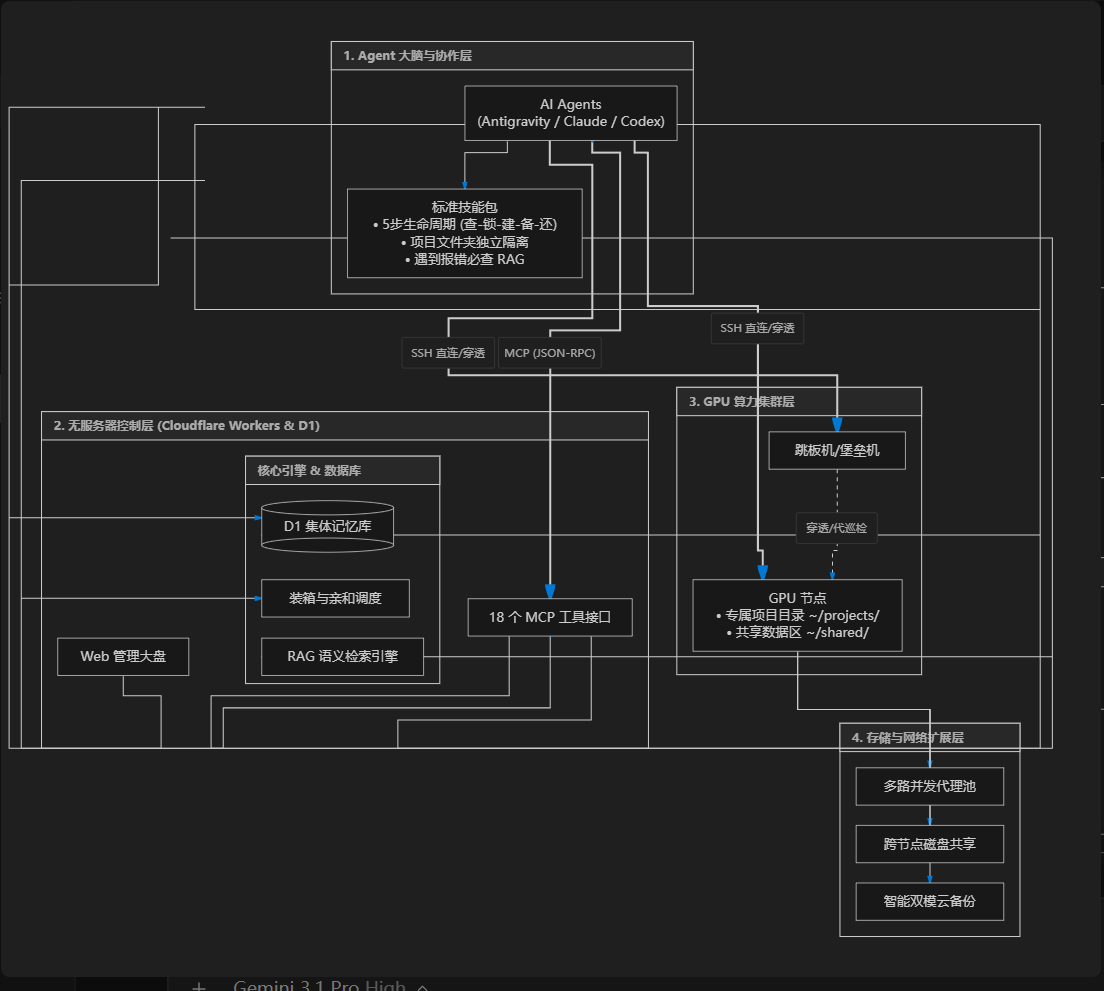Select the D1 集体记忆库 database cylinder

tap(327, 526)
